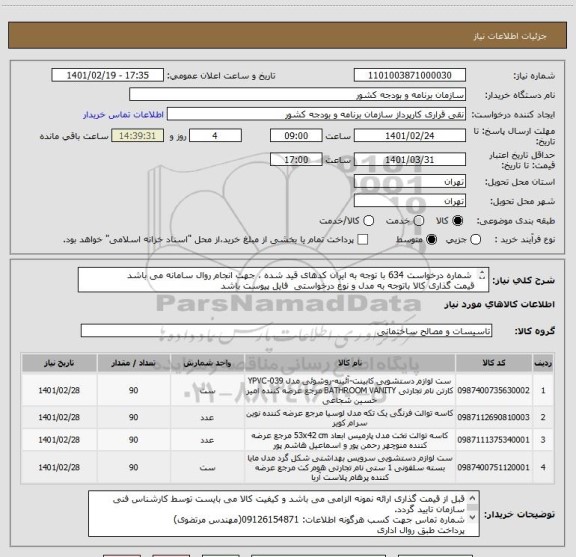
Task: Select the کالا radio button
Action: (x=458, y=221)
